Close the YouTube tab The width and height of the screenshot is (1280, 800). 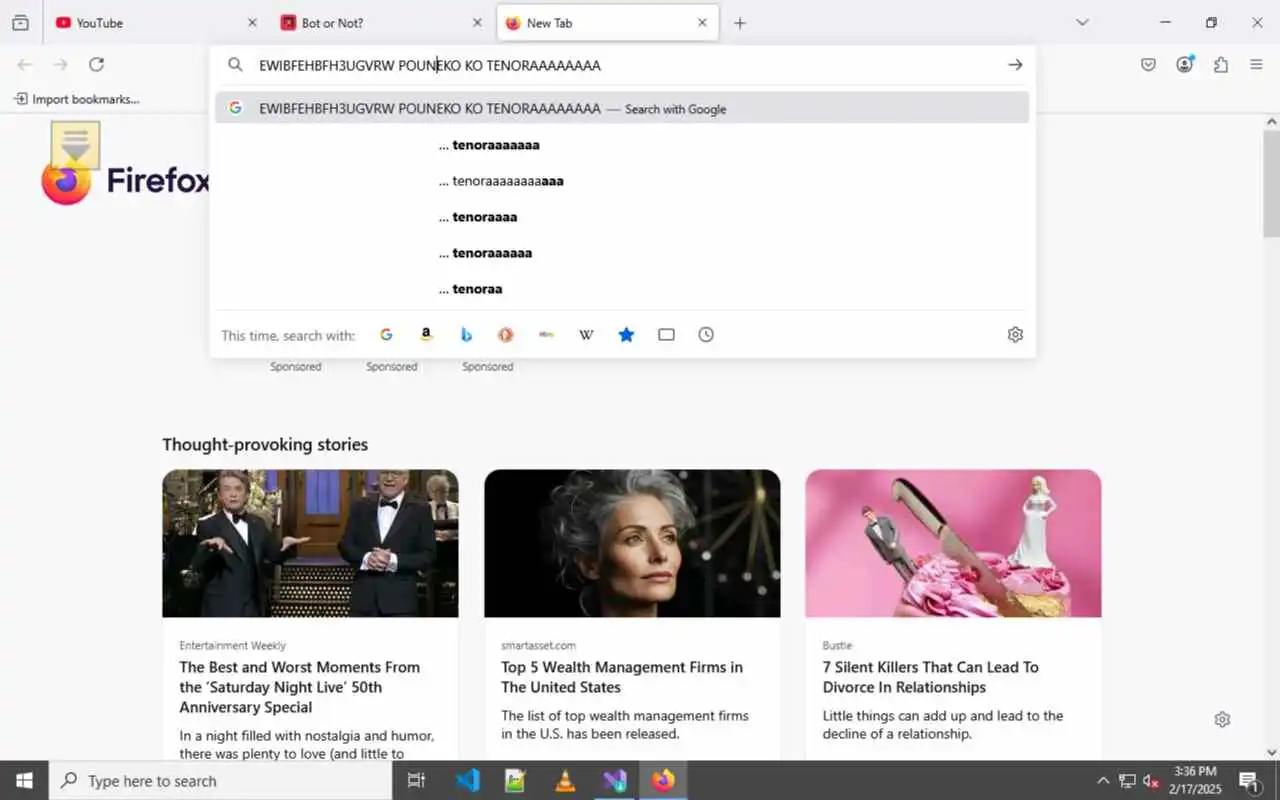252,23
